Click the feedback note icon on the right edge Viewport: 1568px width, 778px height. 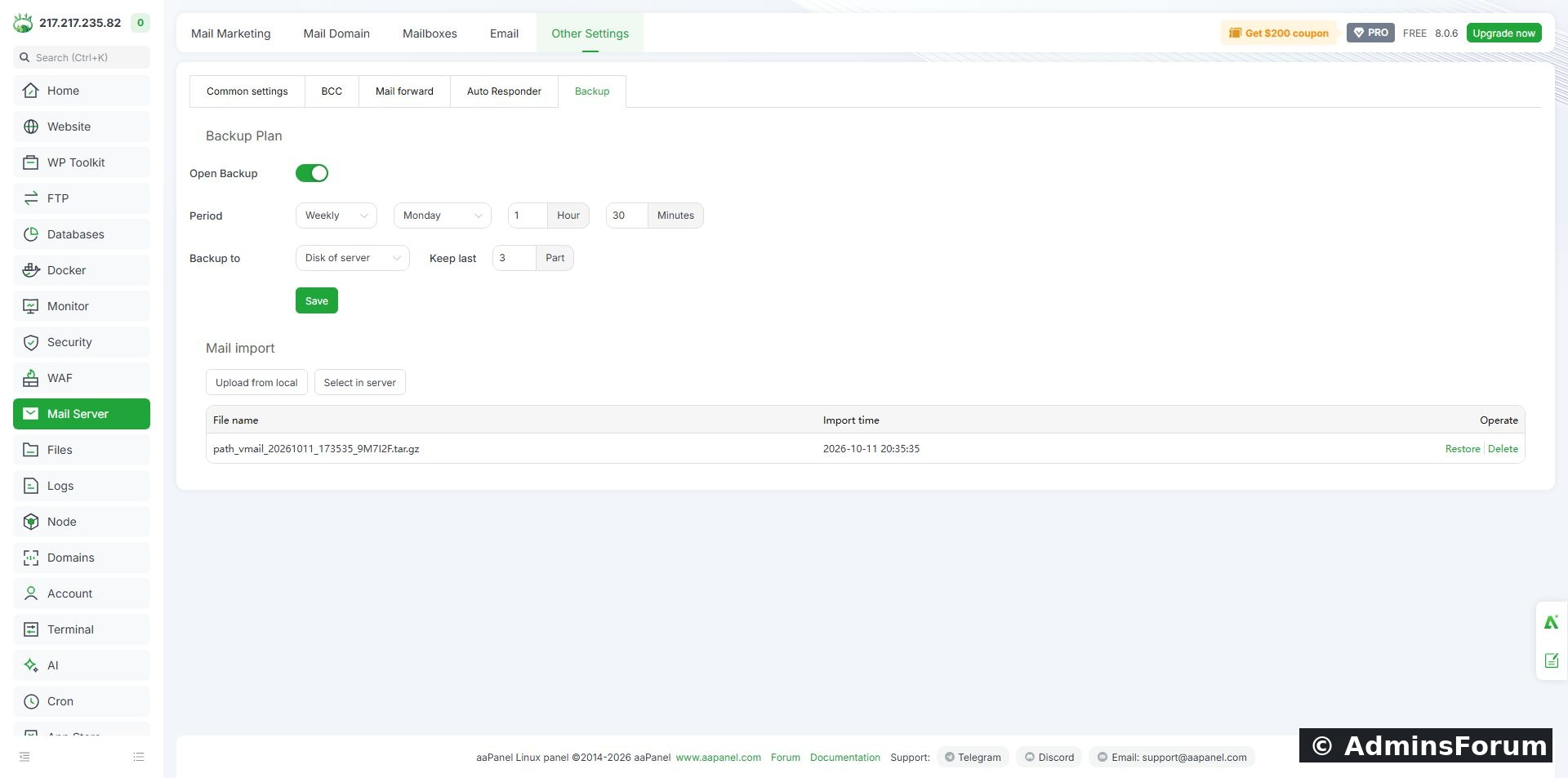1552,660
